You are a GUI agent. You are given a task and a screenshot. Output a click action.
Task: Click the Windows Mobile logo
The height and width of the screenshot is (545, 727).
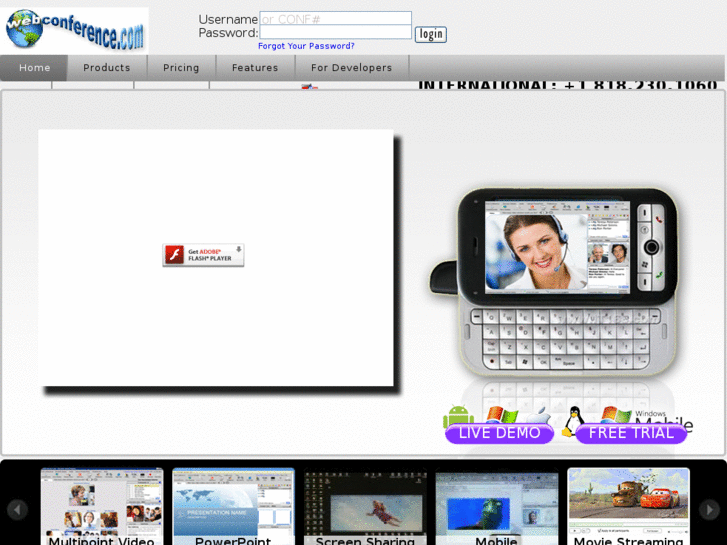pos(647,416)
